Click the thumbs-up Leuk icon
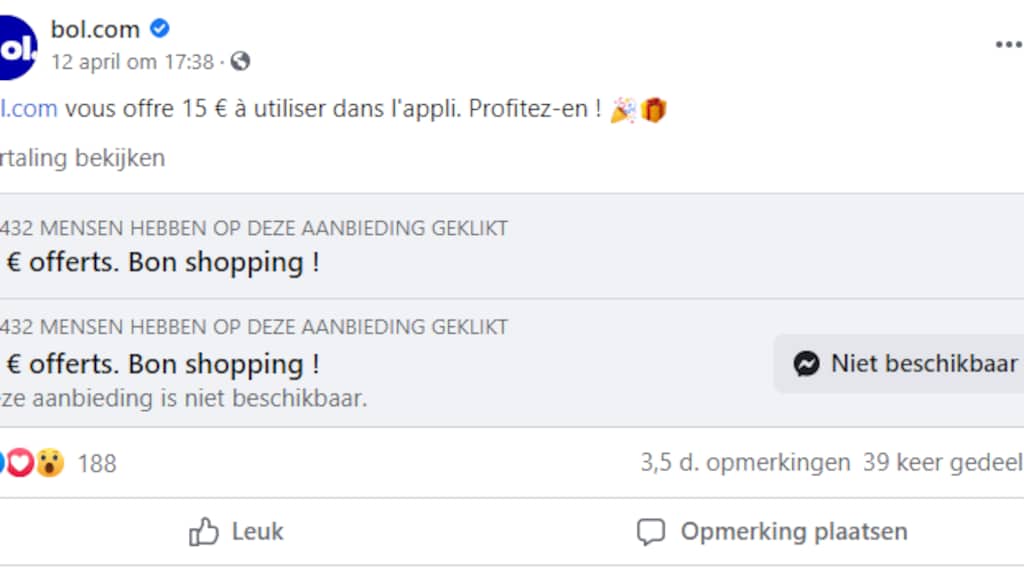Screen dimensions: 1024x576 [204, 532]
